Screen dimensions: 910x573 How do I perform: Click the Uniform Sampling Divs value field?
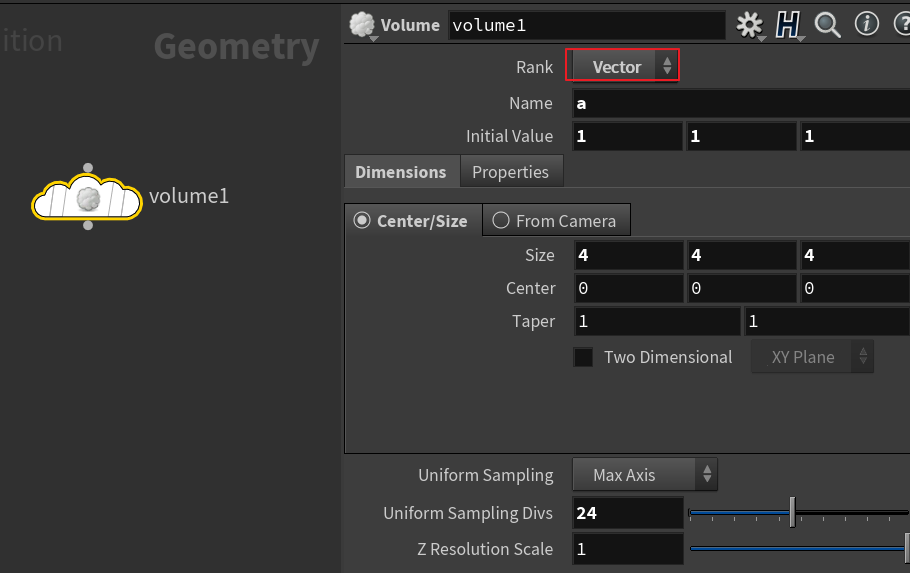coord(628,513)
